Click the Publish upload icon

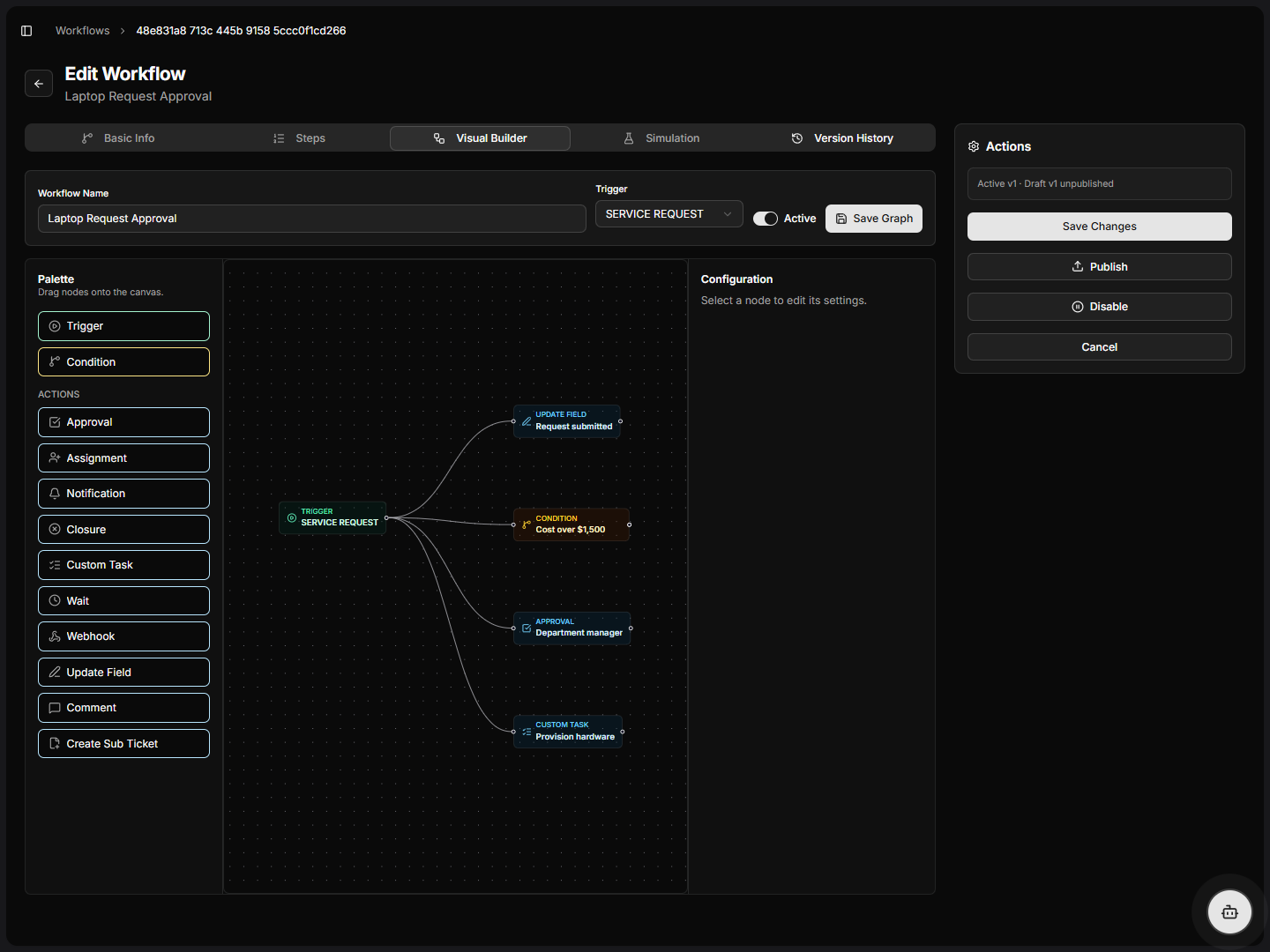(x=1078, y=266)
